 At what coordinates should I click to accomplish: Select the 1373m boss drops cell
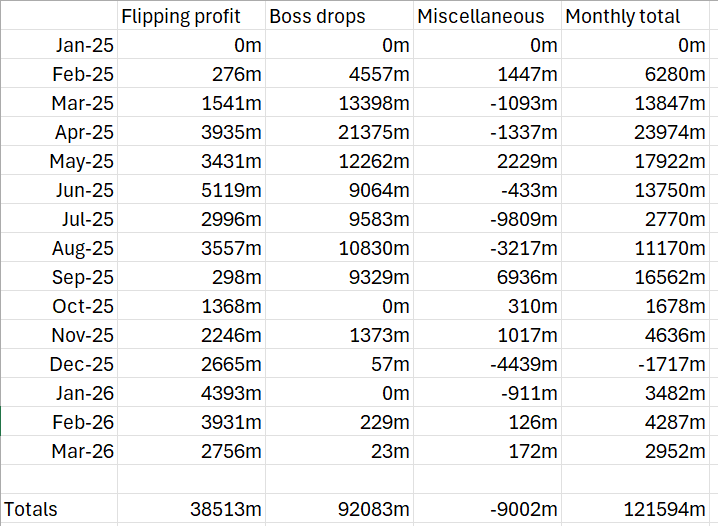[339, 335]
